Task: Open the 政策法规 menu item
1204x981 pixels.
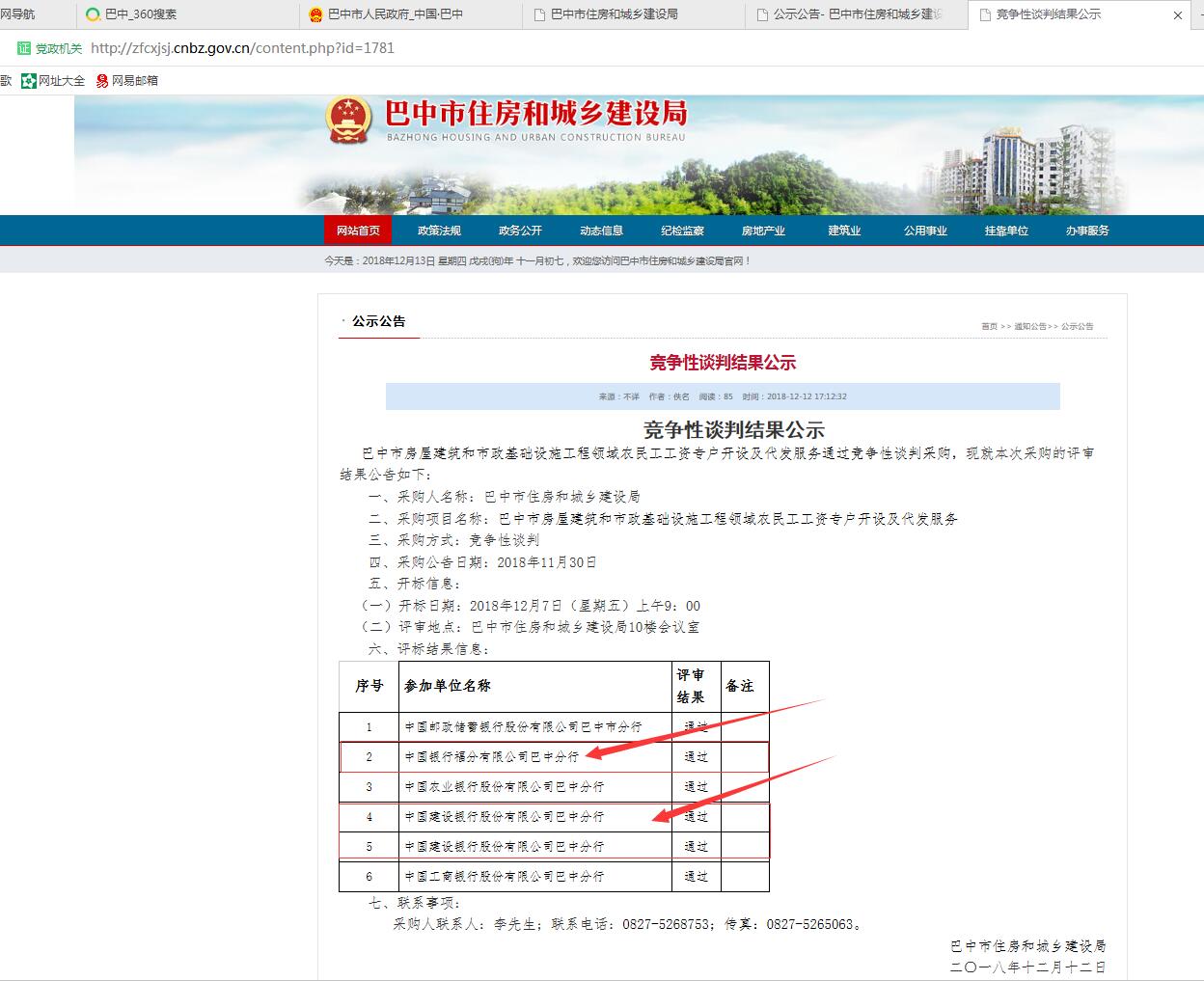Action: (439, 231)
